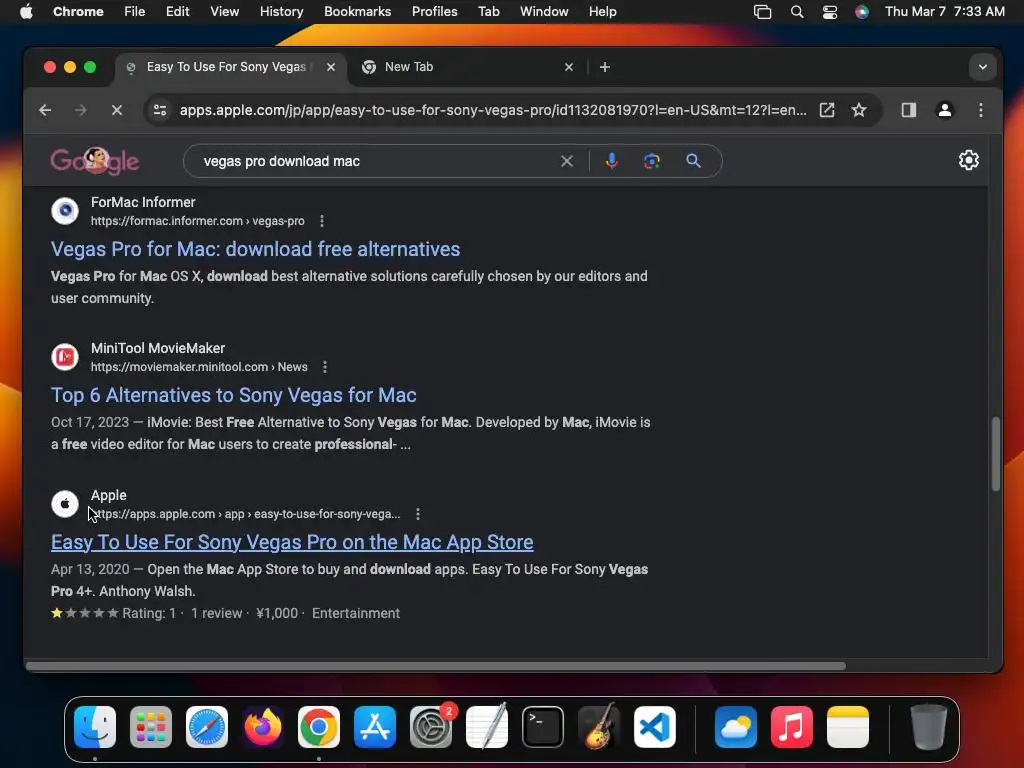Open Music app from the Dock
Screen dimensions: 1024x768
coord(792,727)
